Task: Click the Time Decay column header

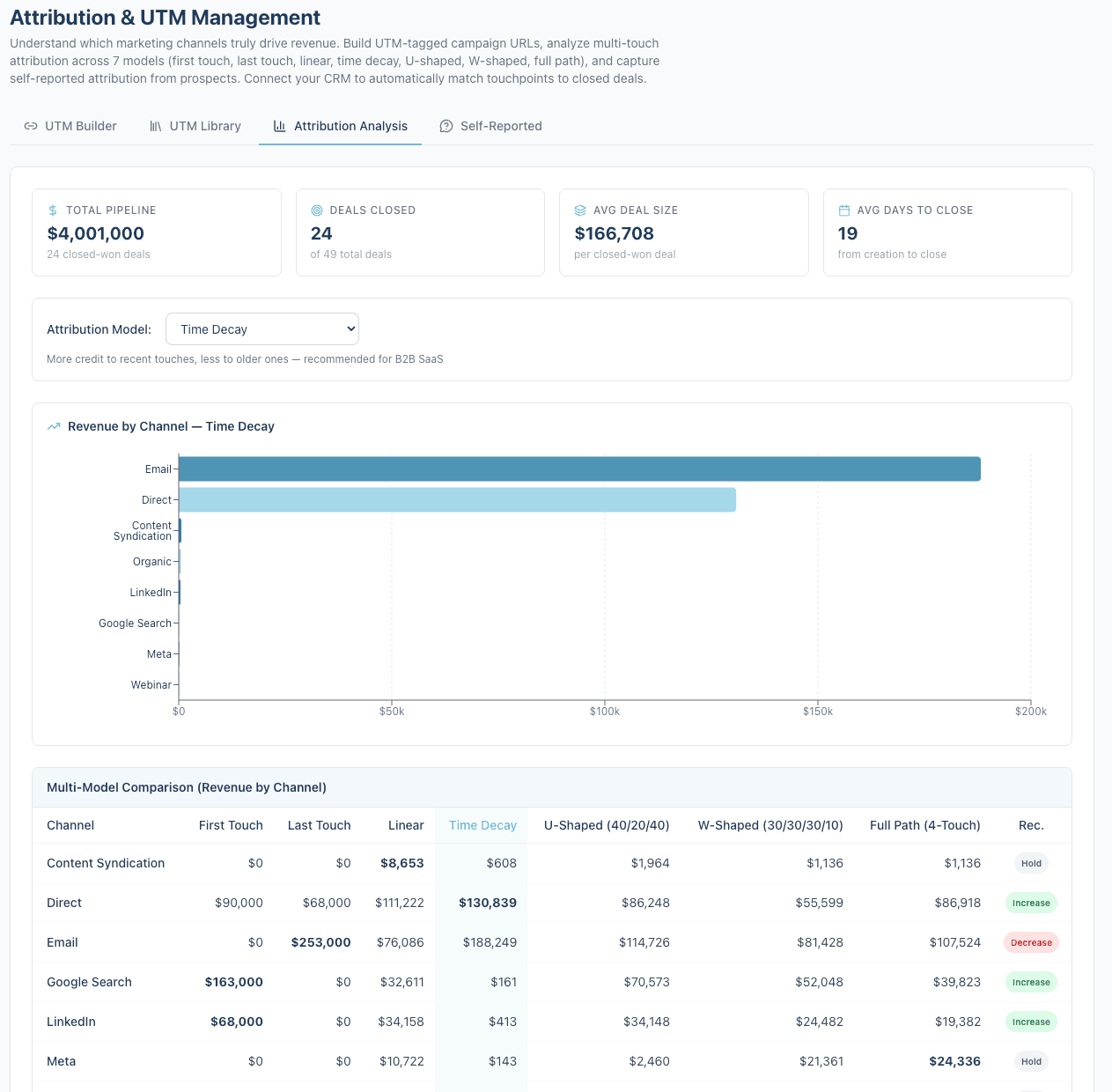Action: point(482,825)
